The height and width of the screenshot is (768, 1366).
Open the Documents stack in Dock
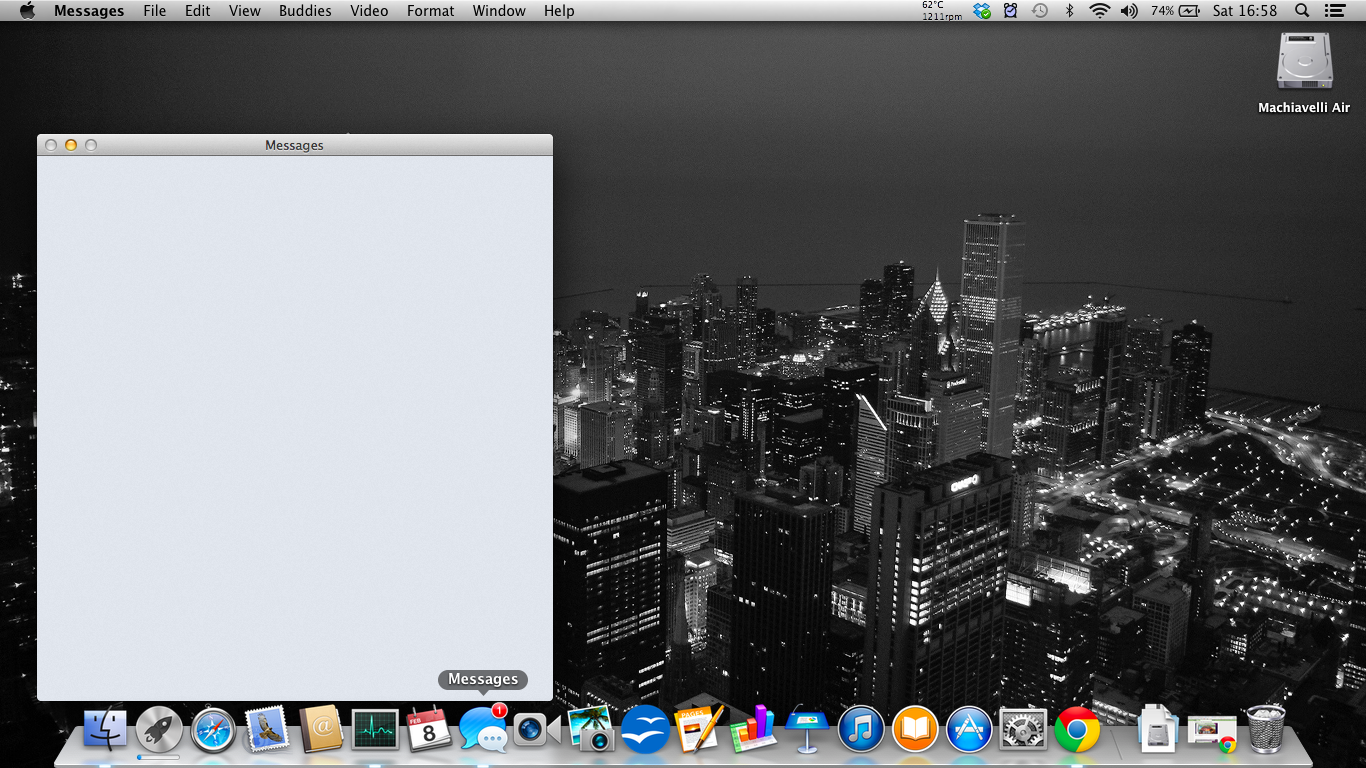click(1157, 729)
